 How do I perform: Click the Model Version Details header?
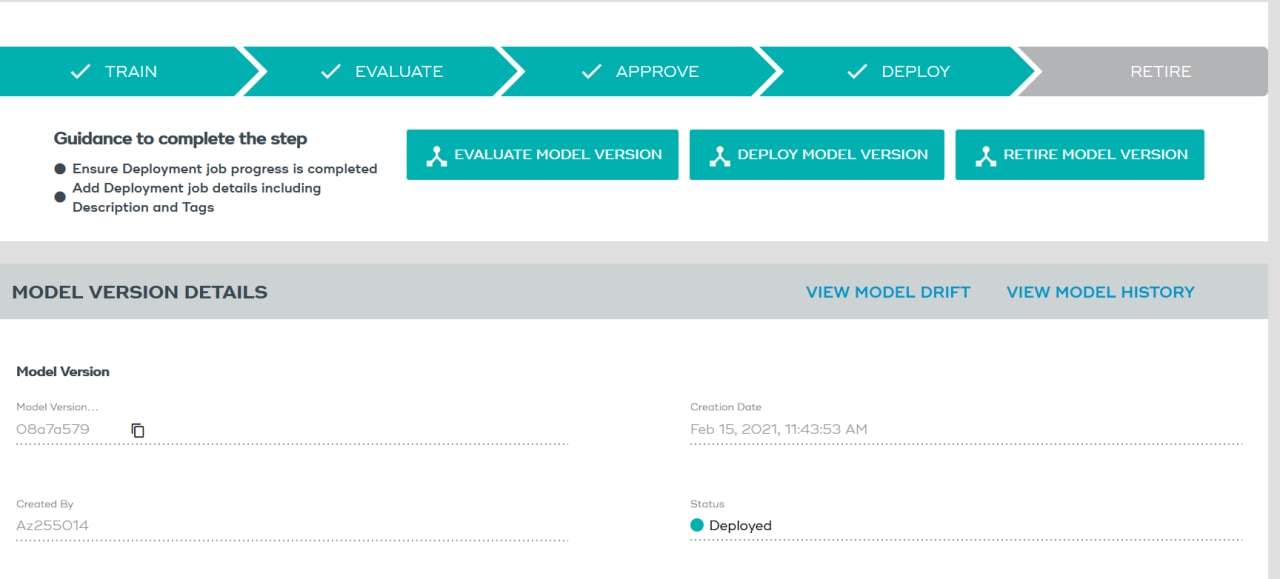pos(140,292)
